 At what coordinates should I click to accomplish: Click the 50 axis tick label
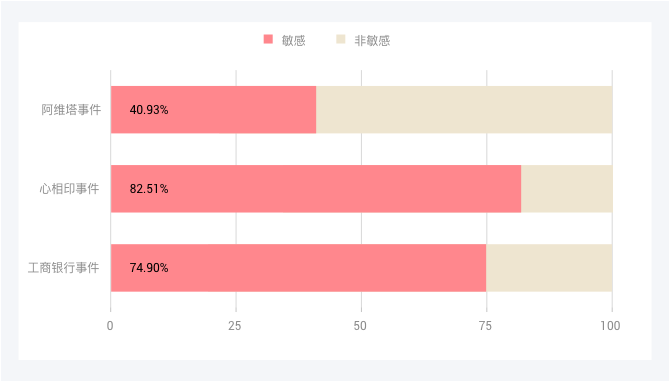360,326
